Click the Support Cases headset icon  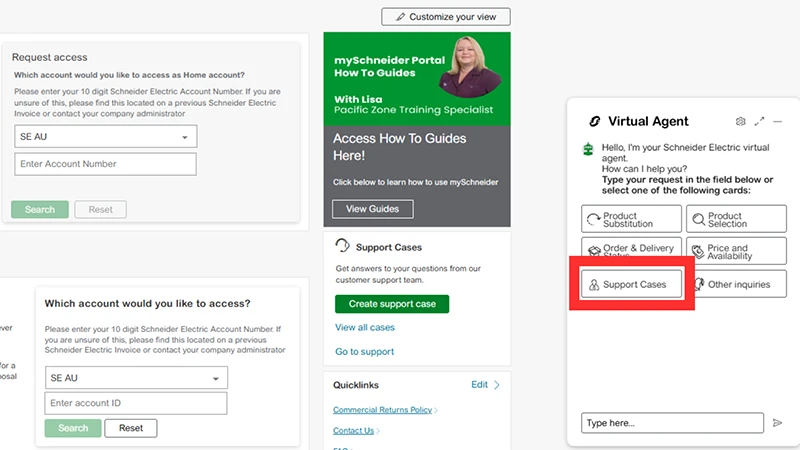pyautogui.click(x=343, y=245)
